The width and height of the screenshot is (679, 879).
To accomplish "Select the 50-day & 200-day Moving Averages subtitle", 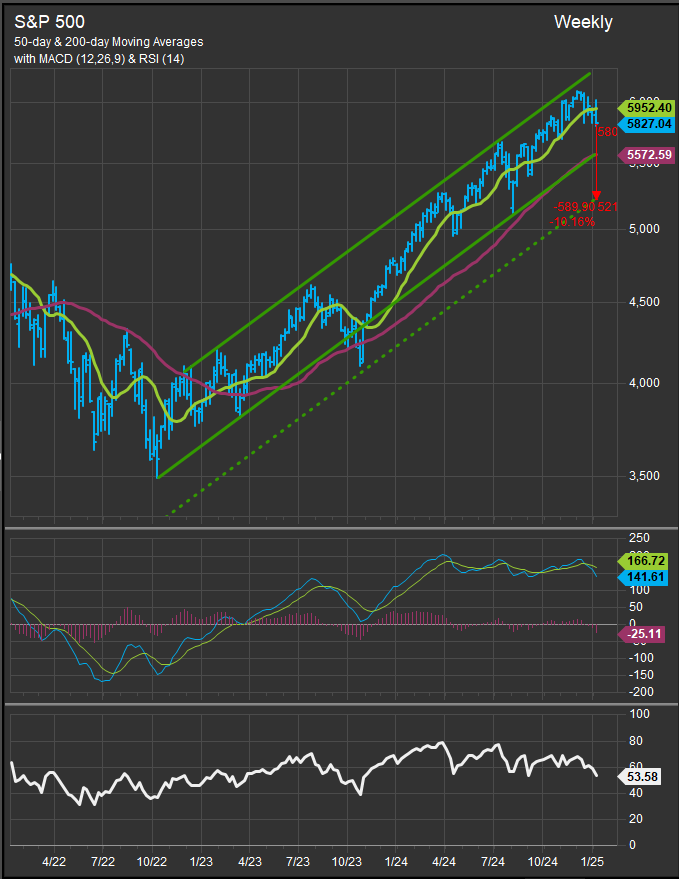I will click(x=109, y=42).
